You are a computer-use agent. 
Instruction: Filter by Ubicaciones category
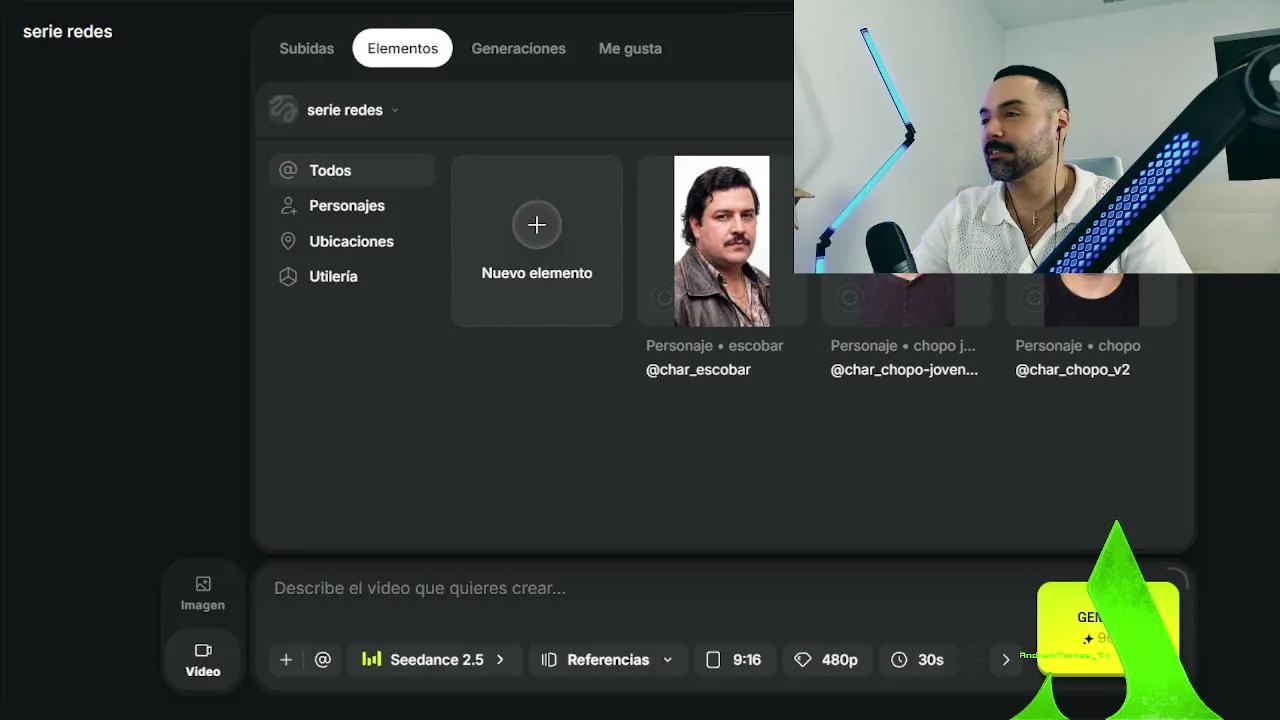(352, 241)
